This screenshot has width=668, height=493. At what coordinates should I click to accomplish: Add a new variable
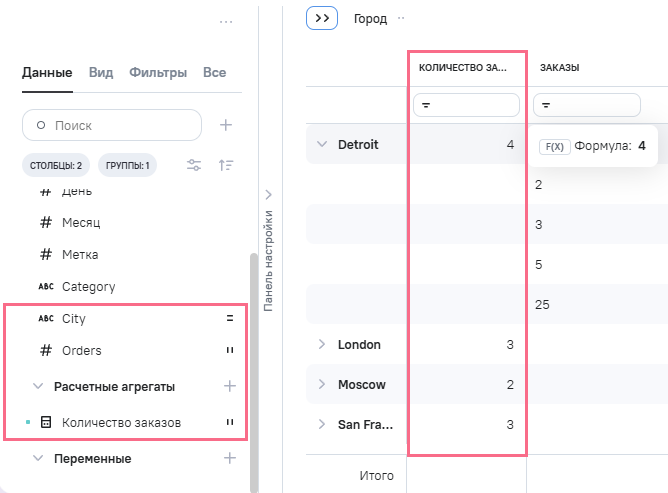coord(229,458)
